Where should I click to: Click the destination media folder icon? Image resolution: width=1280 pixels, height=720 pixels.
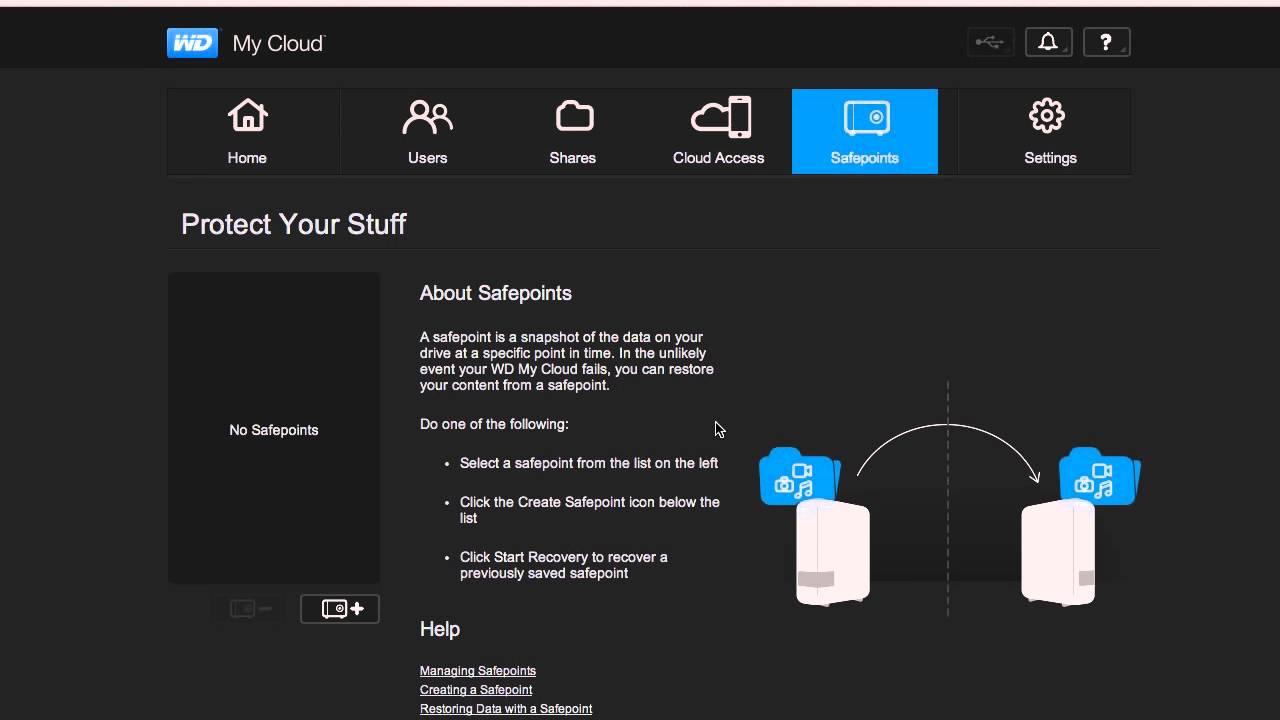[x=1100, y=477]
